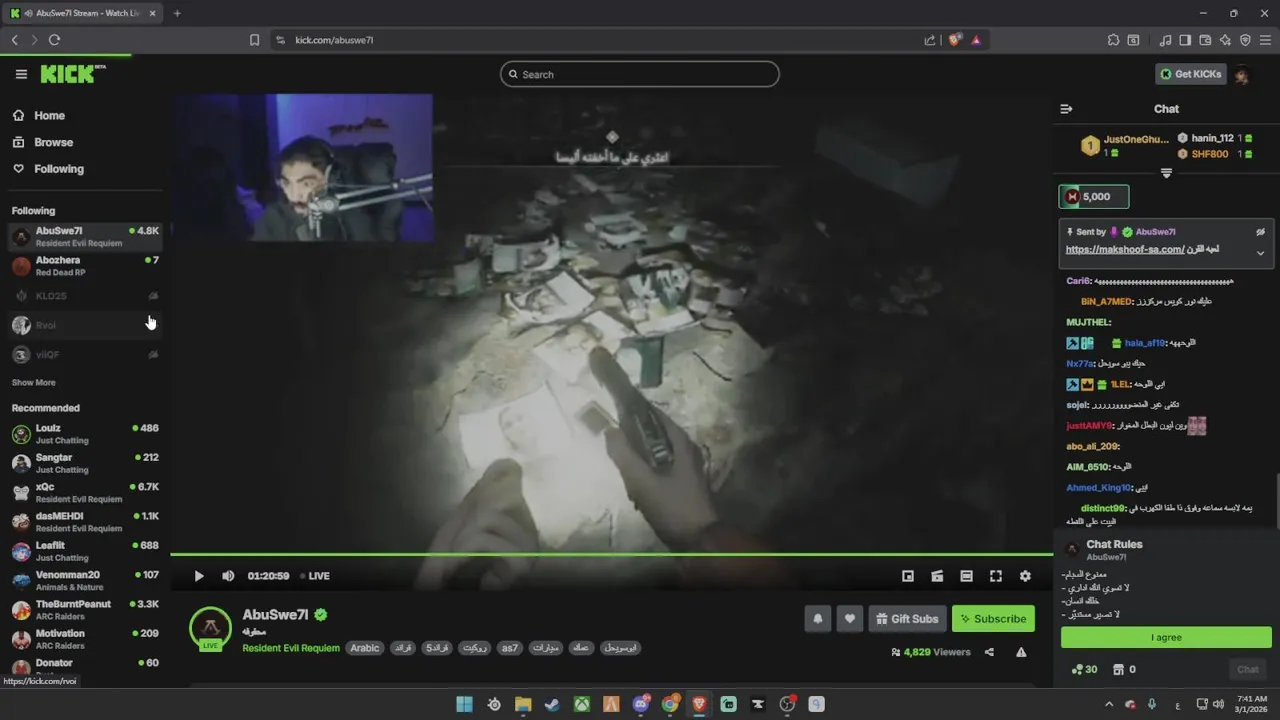Create a clip with clapperboard icon

937,576
